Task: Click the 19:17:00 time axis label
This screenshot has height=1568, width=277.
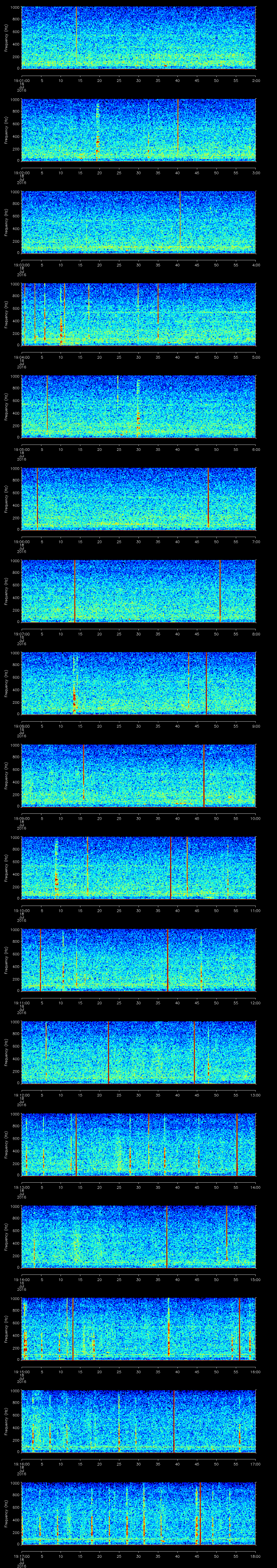Action: coord(21,1556)
